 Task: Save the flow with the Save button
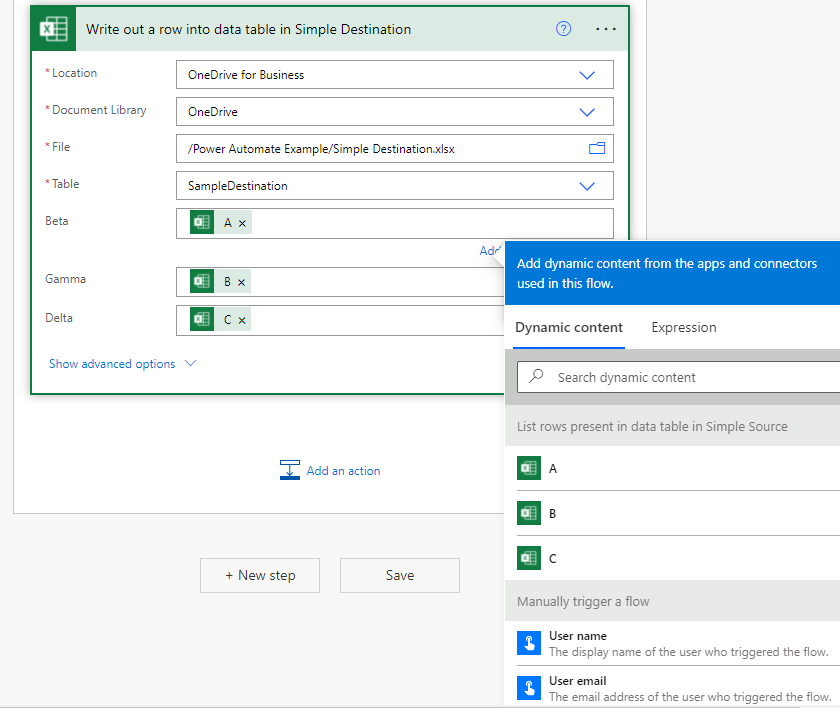click(400, 575)
